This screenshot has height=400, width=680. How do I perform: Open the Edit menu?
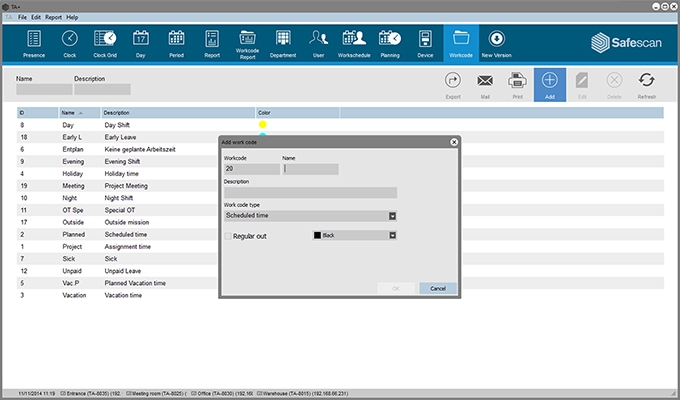pyautogui.click(x=36, y=17)
